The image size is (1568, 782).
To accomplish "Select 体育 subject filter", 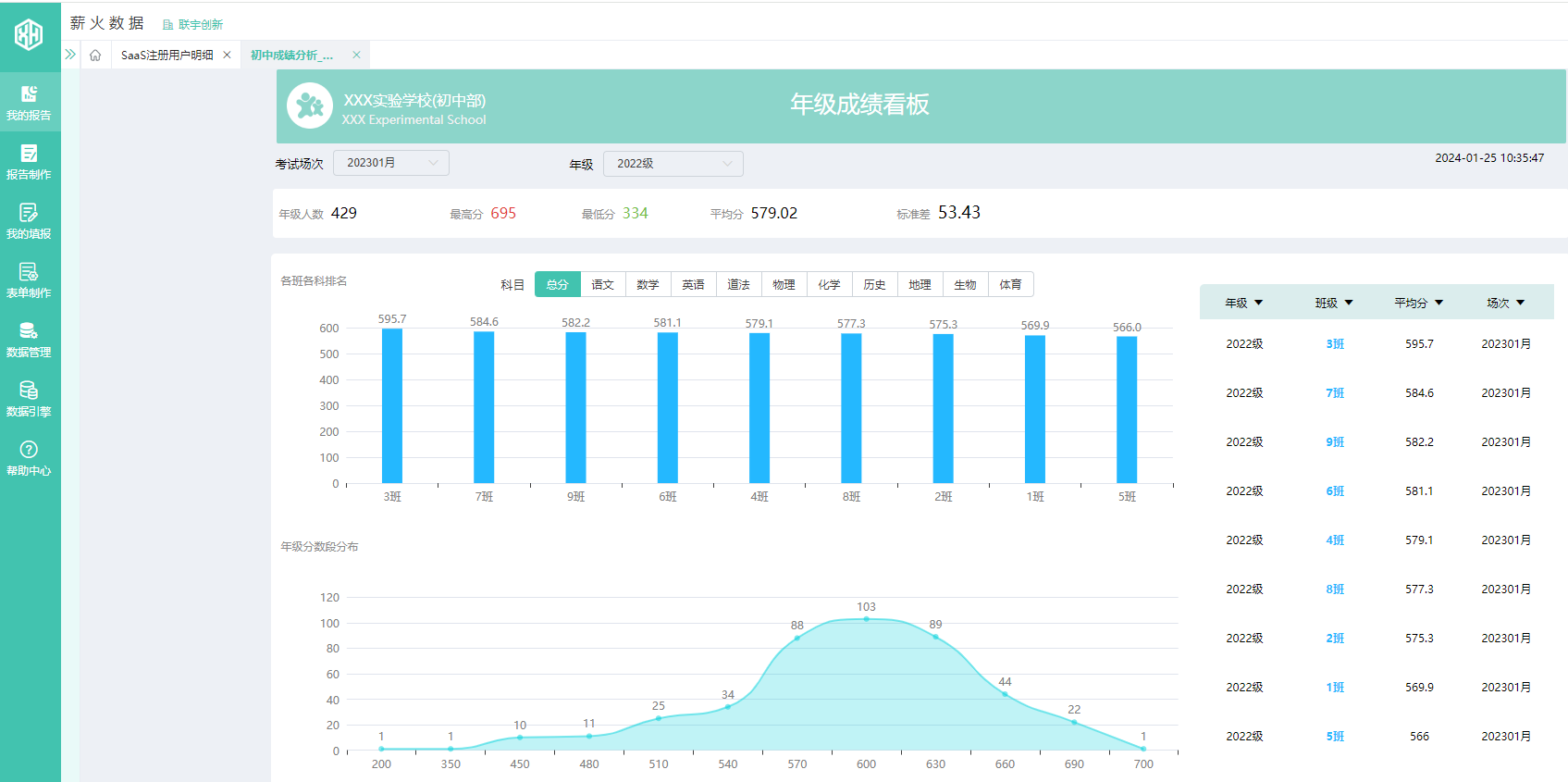I will 1011,284.
